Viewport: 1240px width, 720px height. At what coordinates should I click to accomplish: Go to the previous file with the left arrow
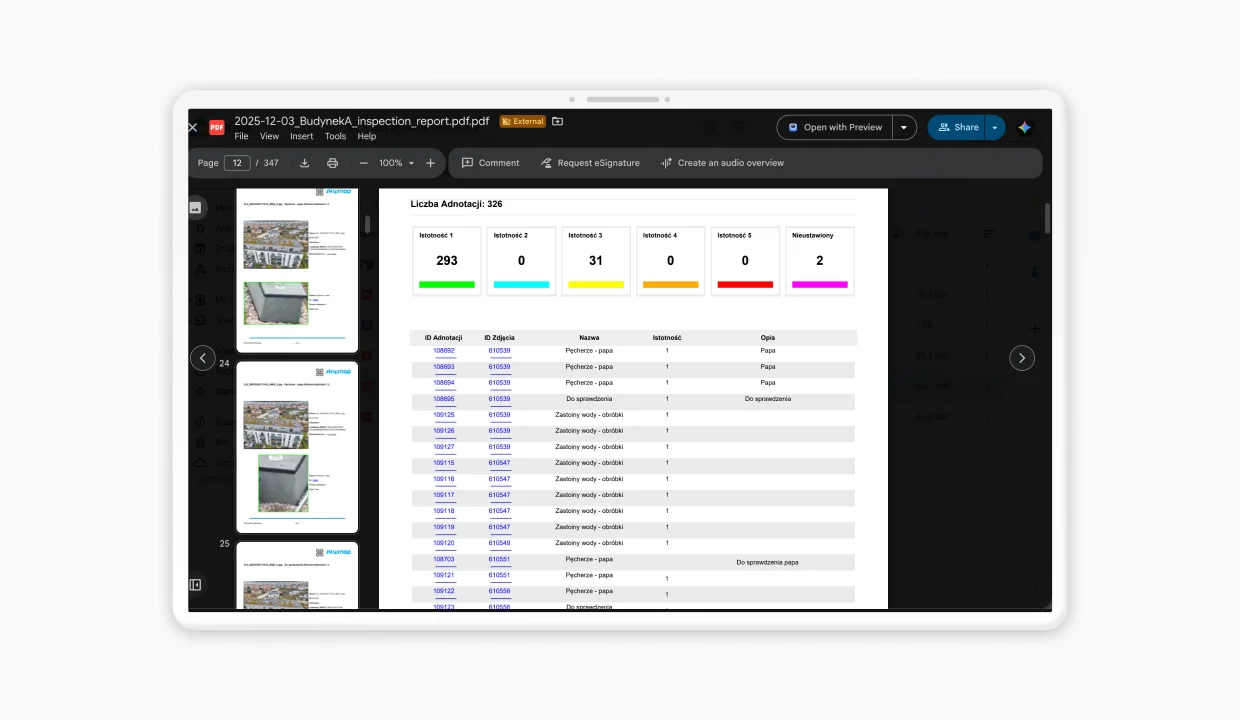point(203,358)
